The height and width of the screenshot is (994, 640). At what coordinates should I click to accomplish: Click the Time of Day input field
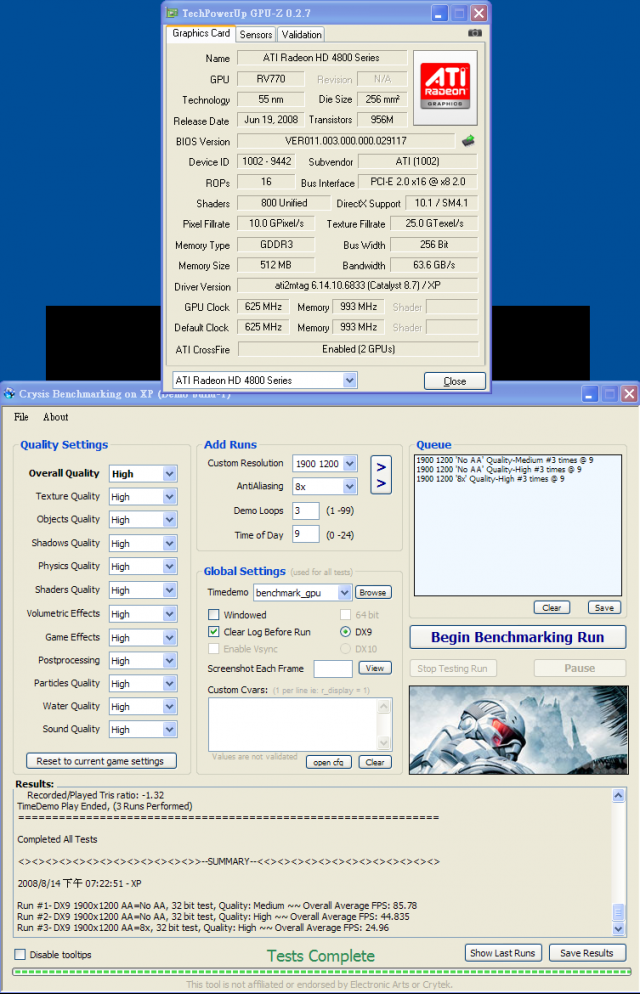305,534
